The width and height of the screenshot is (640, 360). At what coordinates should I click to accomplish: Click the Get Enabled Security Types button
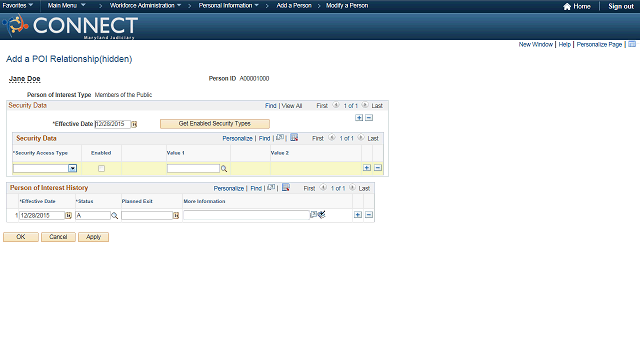(215, 124)
